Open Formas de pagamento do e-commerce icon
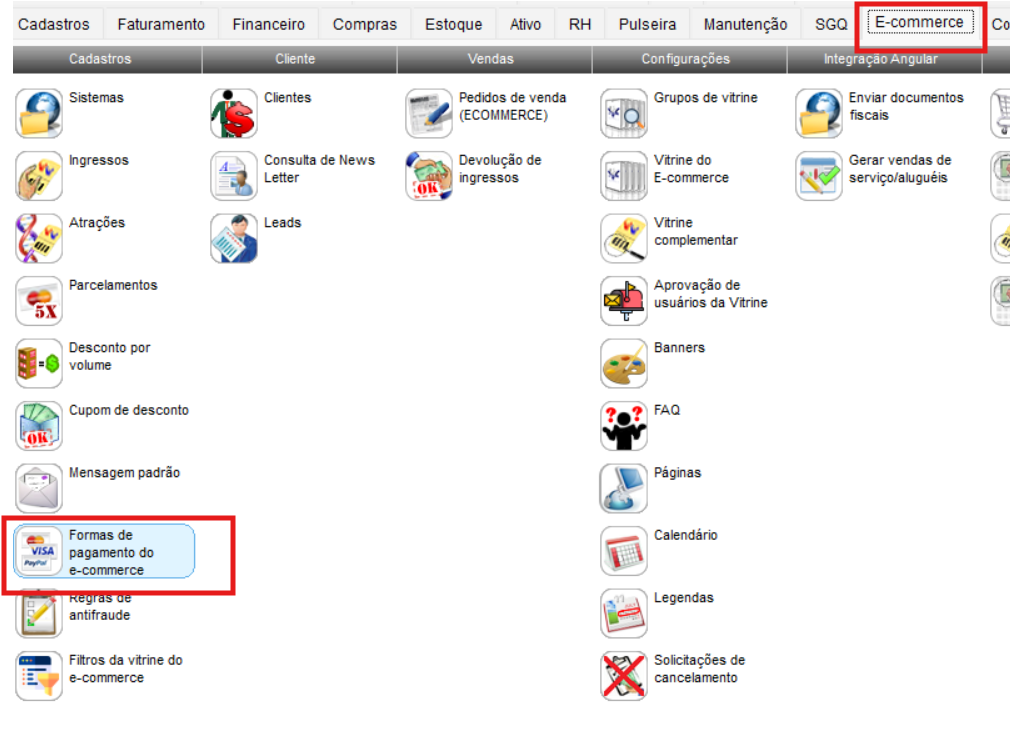 39,551
